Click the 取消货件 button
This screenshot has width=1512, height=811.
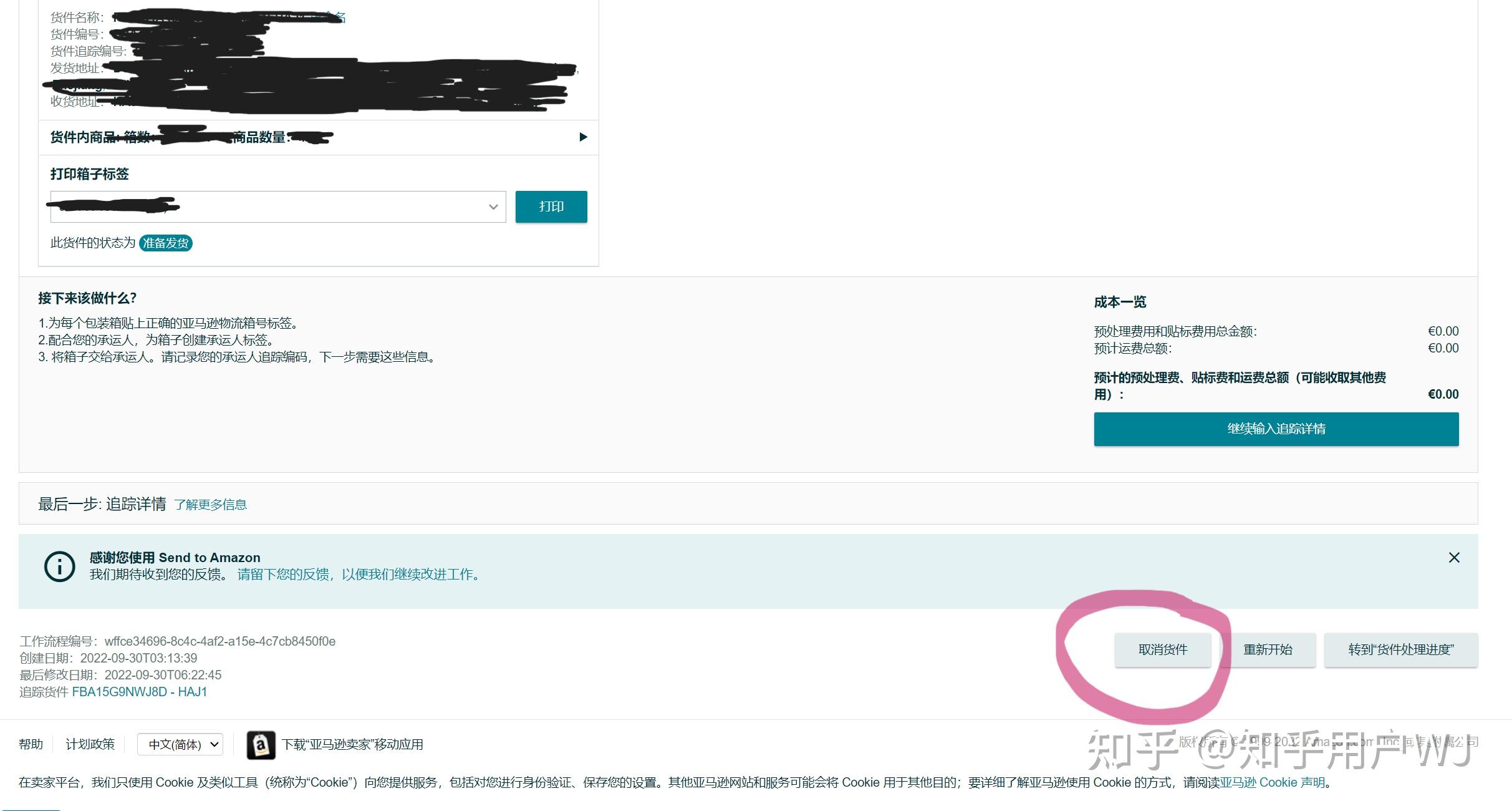1163,650
